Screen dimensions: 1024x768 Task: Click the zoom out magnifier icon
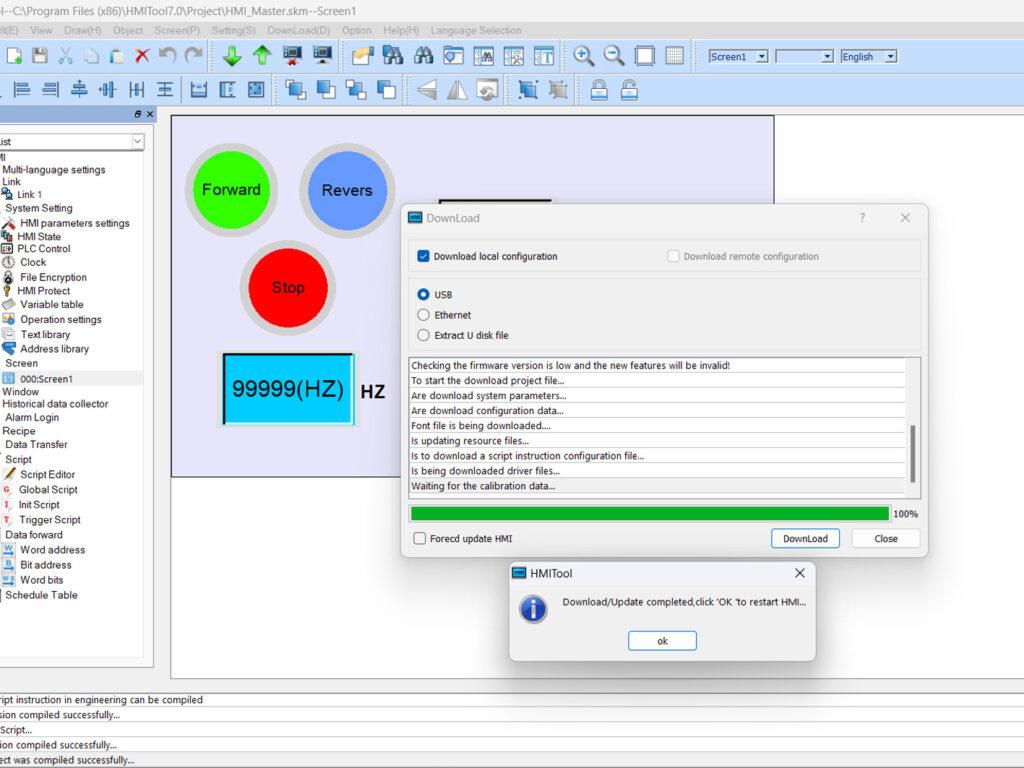[614, 56]
